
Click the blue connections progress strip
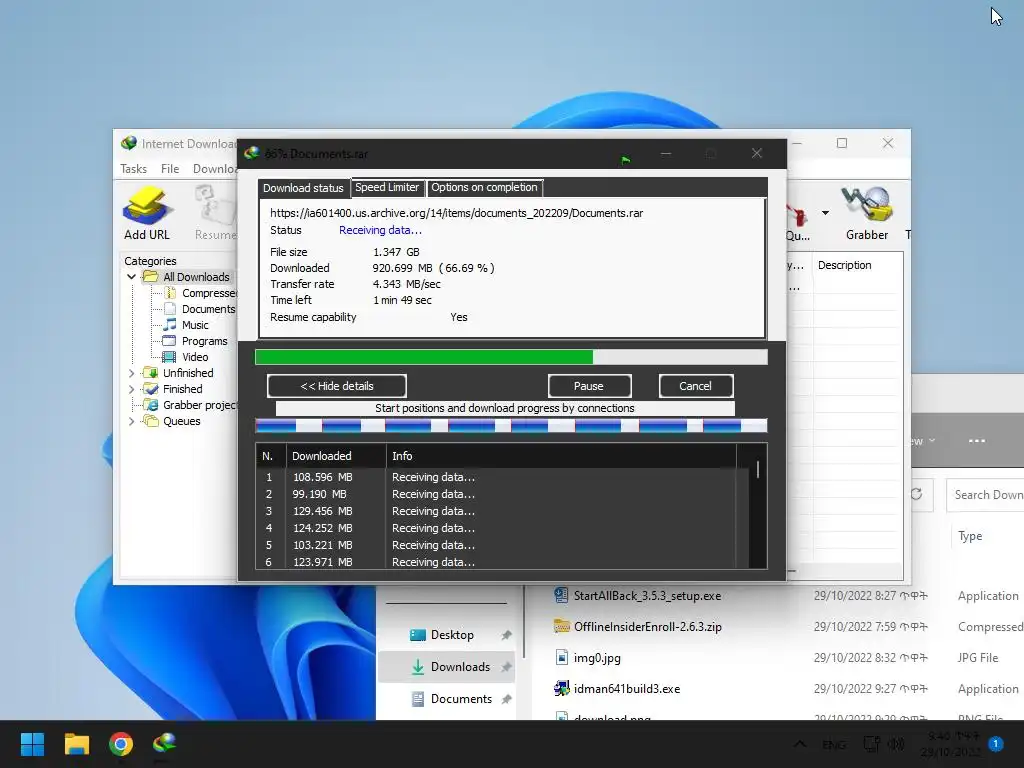pyautogui.click(x=511, y=426)
